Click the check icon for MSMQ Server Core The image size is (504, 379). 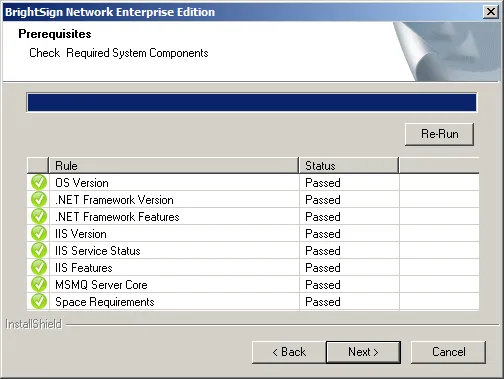coord(39,285)
